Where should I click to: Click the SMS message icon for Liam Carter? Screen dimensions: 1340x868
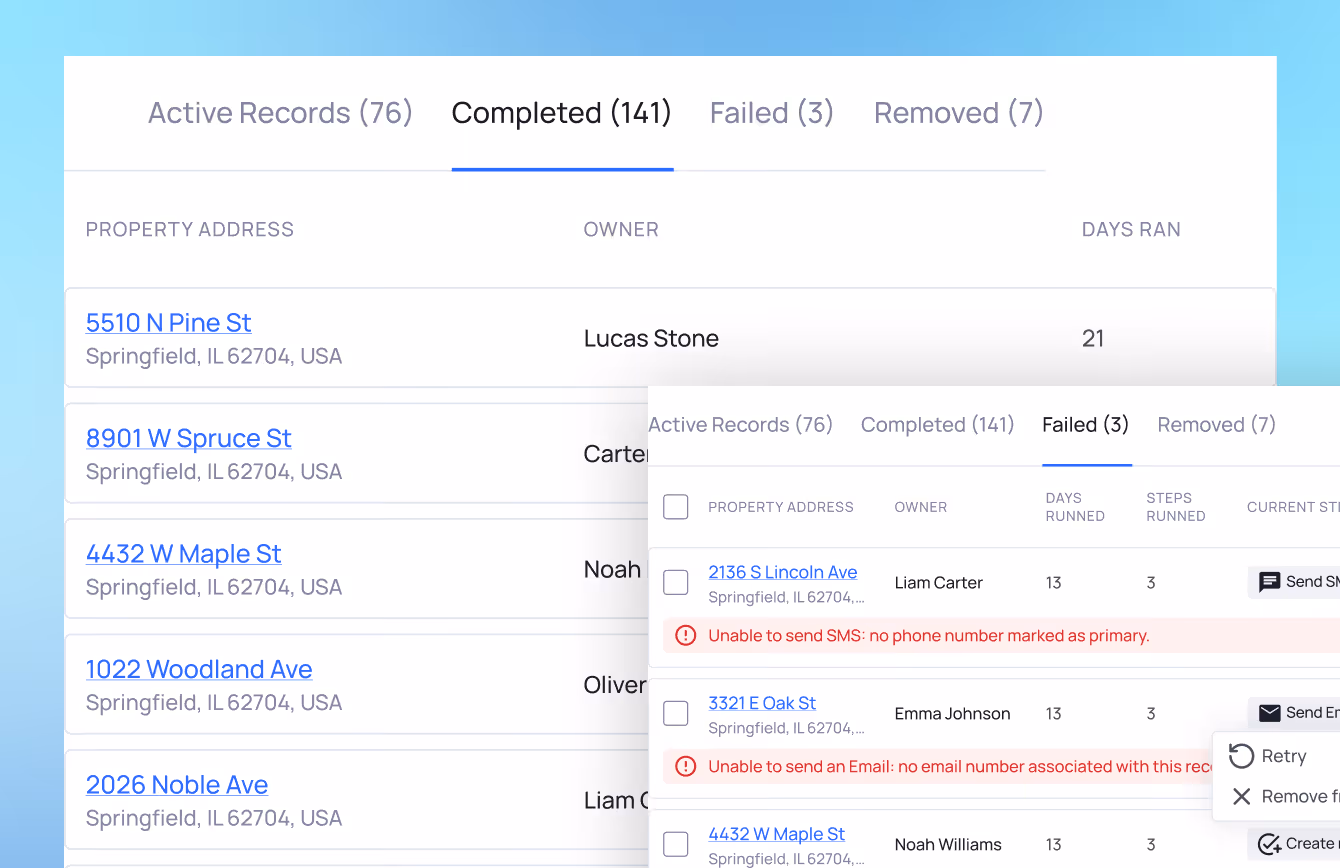(1269, 582)
